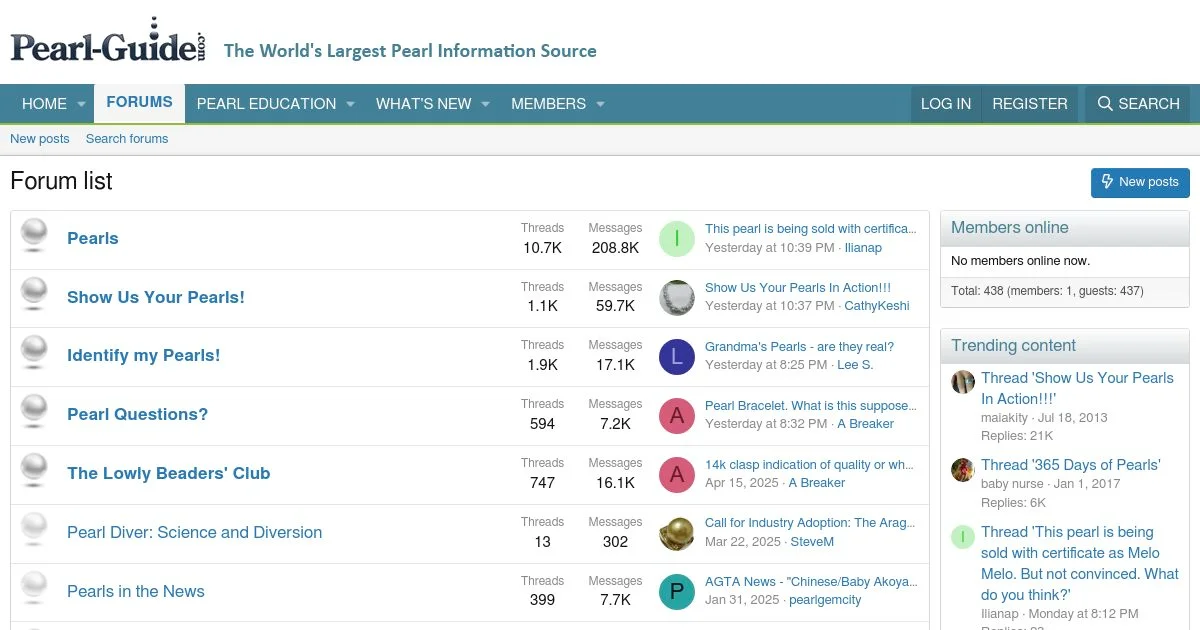
Task: Open trending thread about Melo Melo certificate
Action: (1080, 563)
